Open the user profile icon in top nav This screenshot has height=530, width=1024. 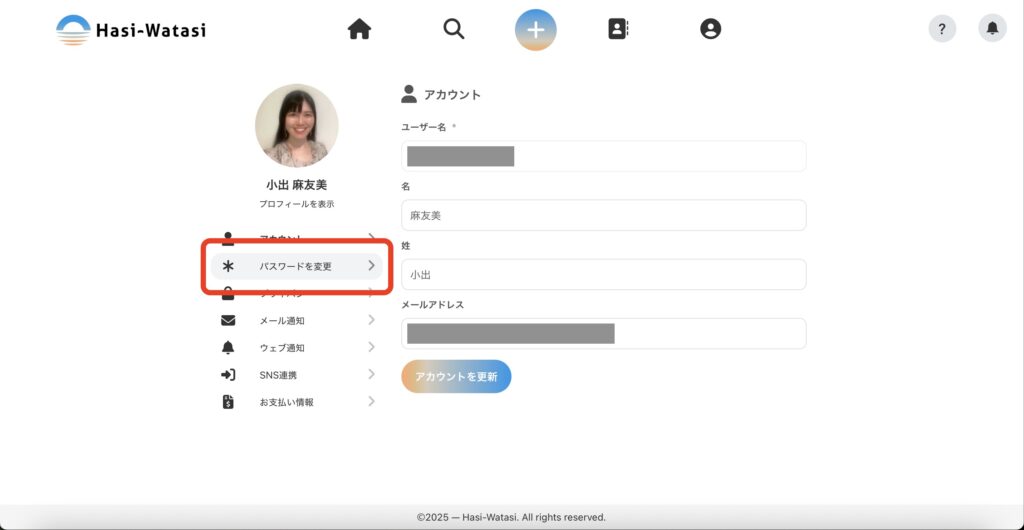point(710,30)
